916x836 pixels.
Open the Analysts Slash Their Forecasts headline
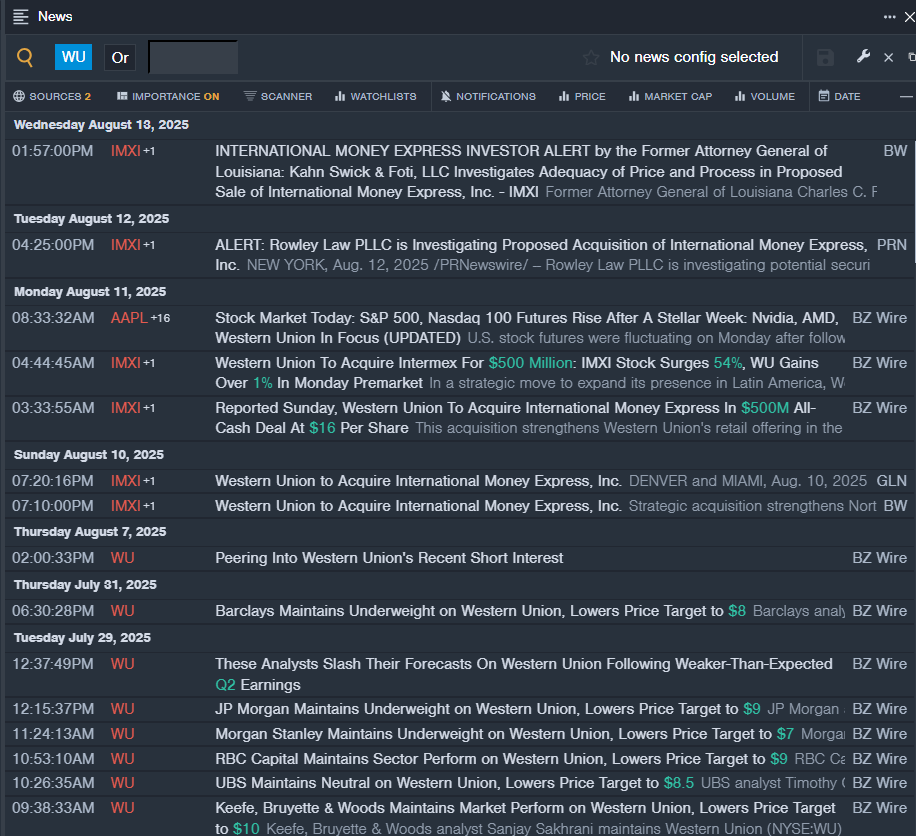coord(523,674)
